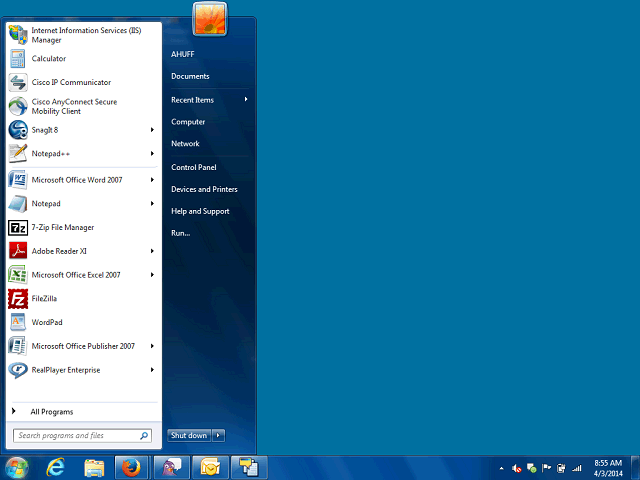Expand Notepad++ jump list arrow
This screenshot has width=640, height=480.
[152, 153]
